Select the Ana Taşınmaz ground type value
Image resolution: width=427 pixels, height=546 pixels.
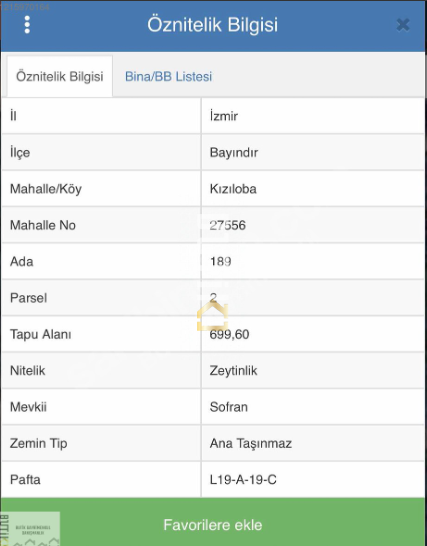point(251,443)
